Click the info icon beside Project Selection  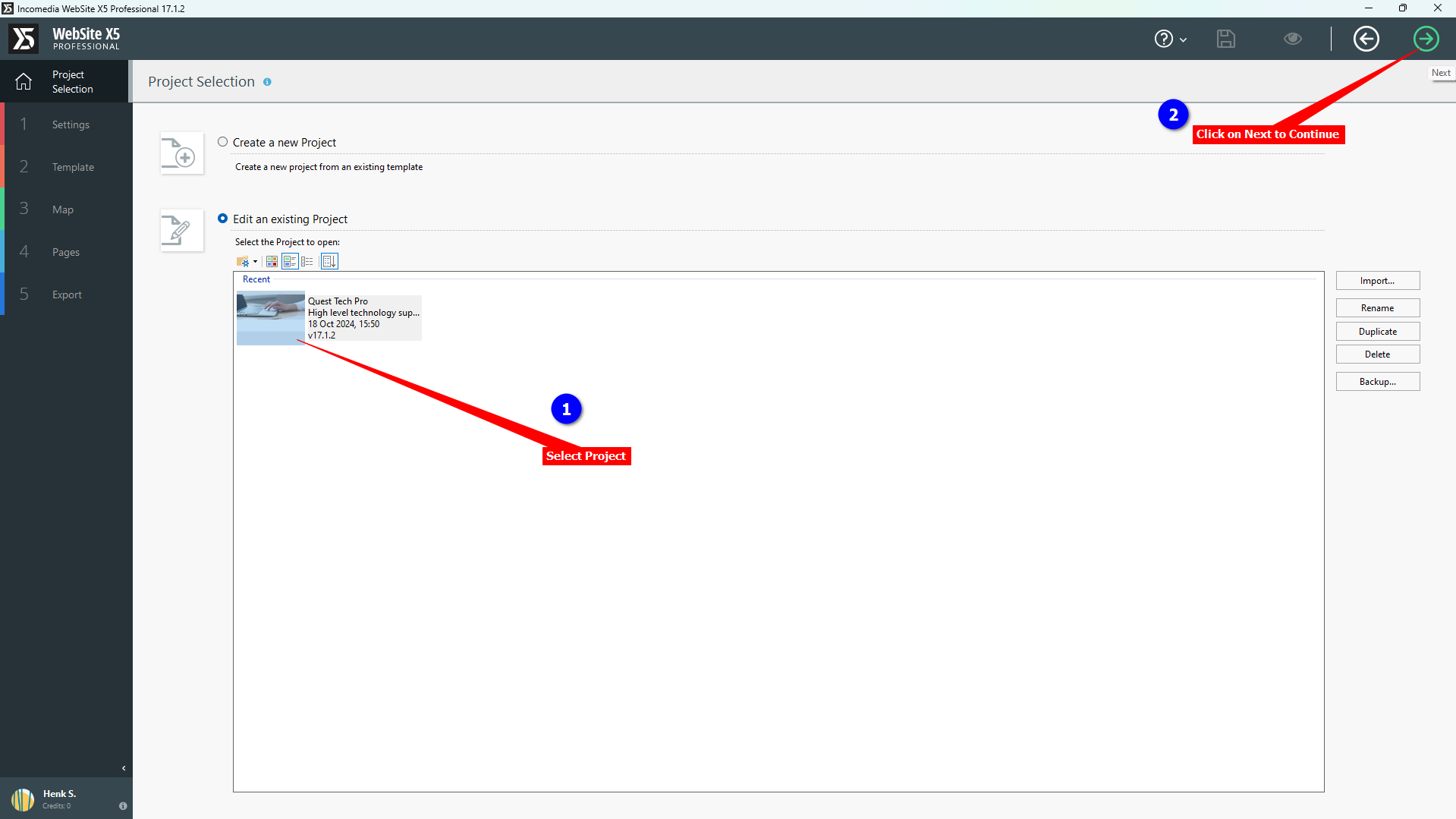click(x=267, y=82)
